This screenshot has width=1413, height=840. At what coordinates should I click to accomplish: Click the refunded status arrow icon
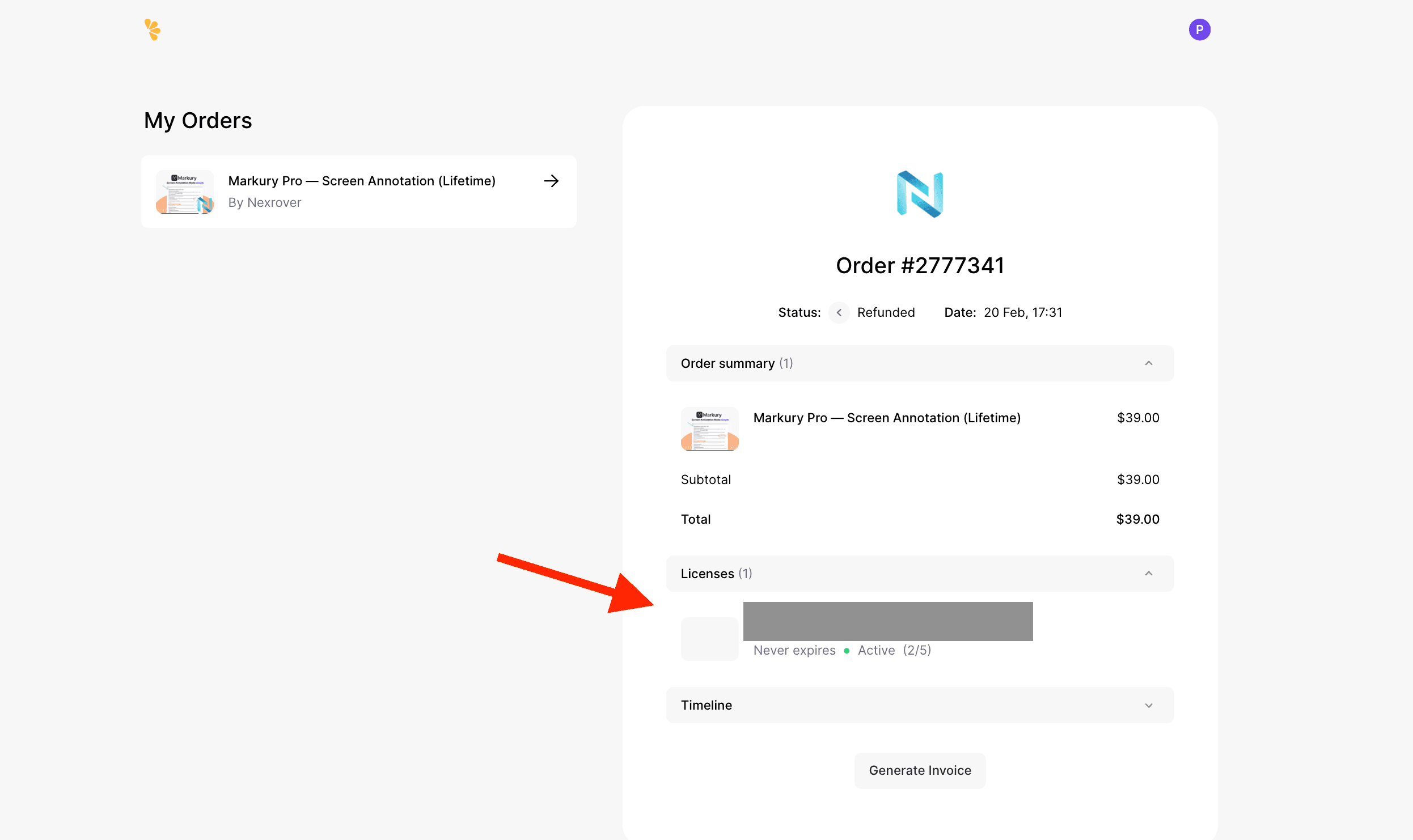click(839, 312)
